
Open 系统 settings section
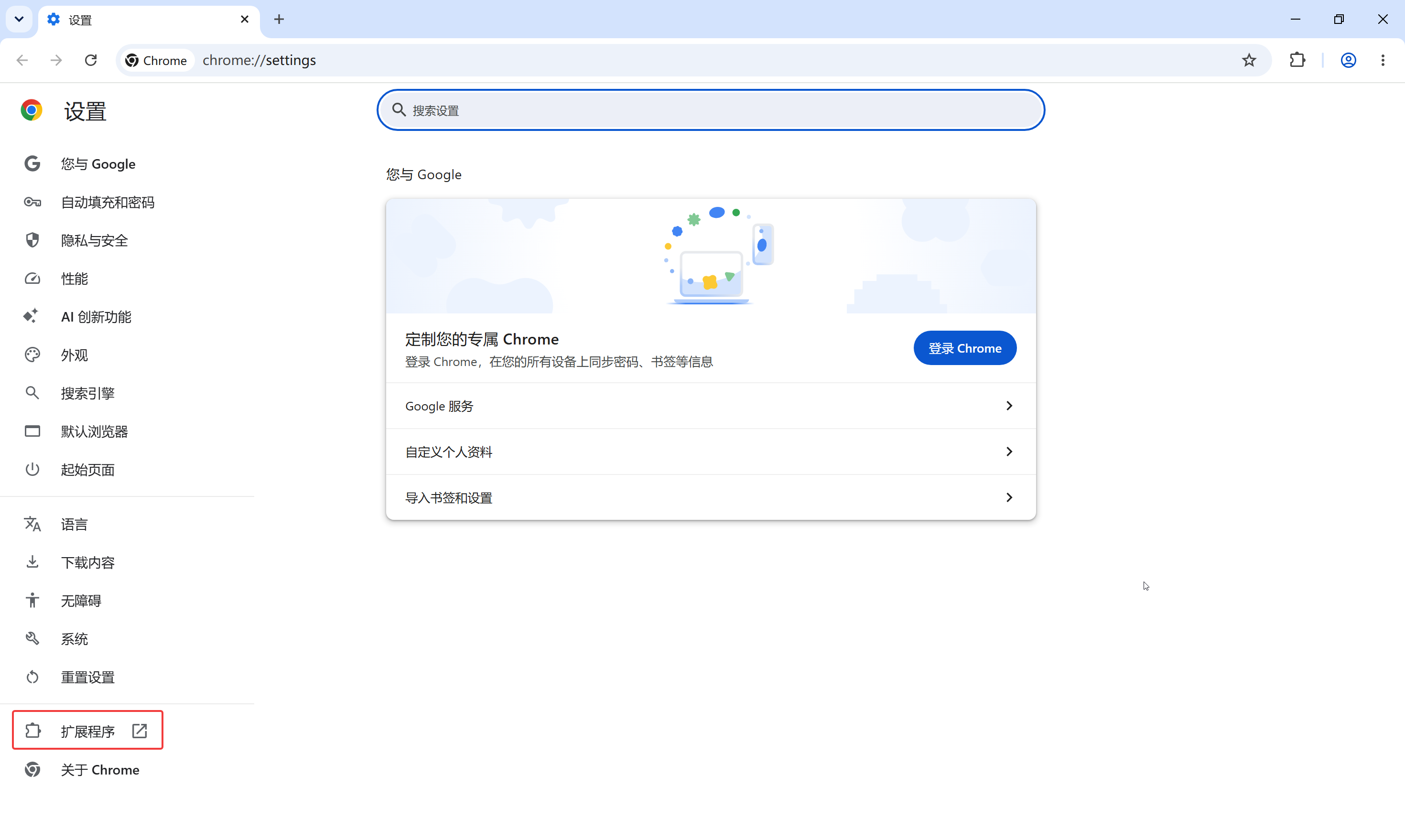(74, 638)
